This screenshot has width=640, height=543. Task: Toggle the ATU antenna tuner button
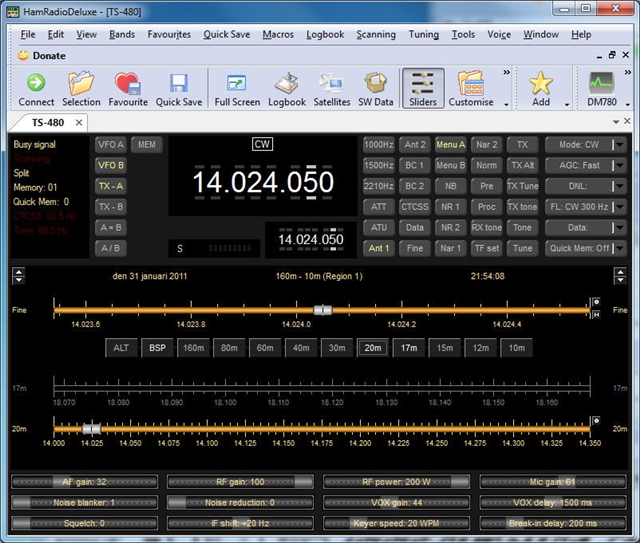point(378,227)
